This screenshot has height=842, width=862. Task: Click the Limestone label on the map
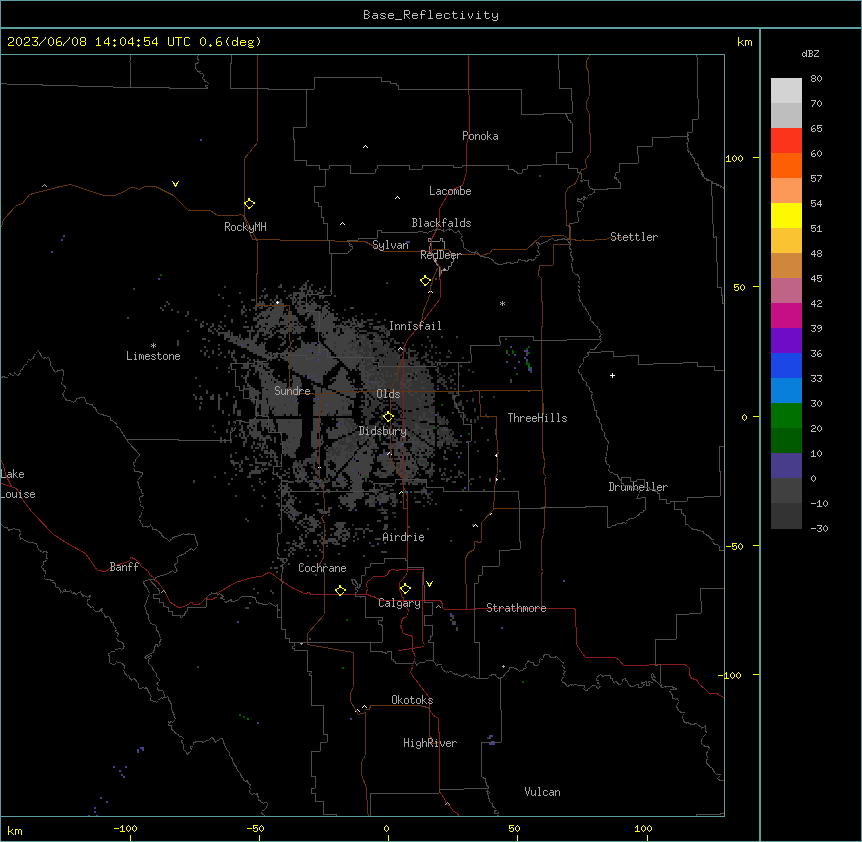click(153, 356)
